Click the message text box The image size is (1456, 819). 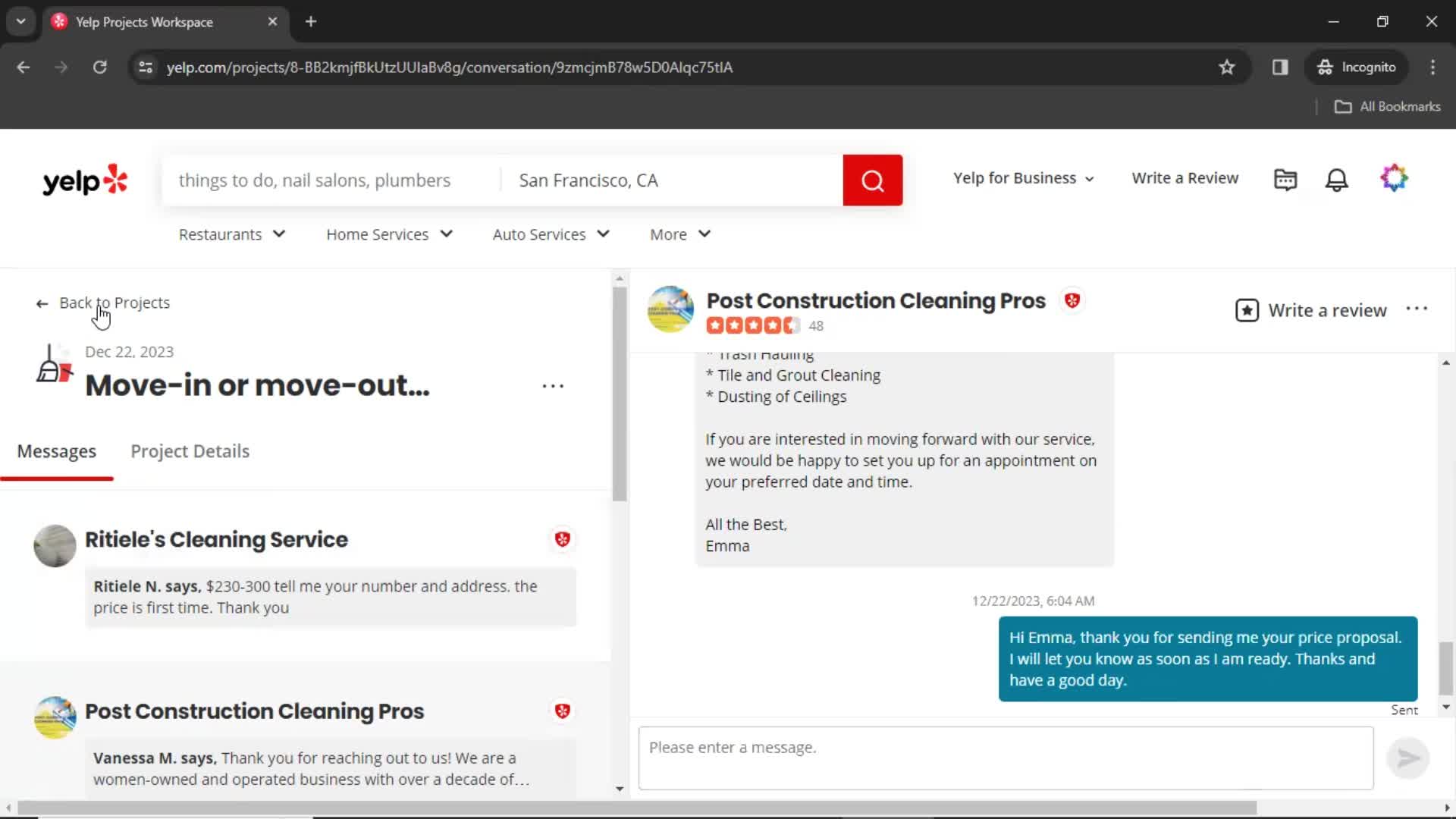coord(1006,758)
